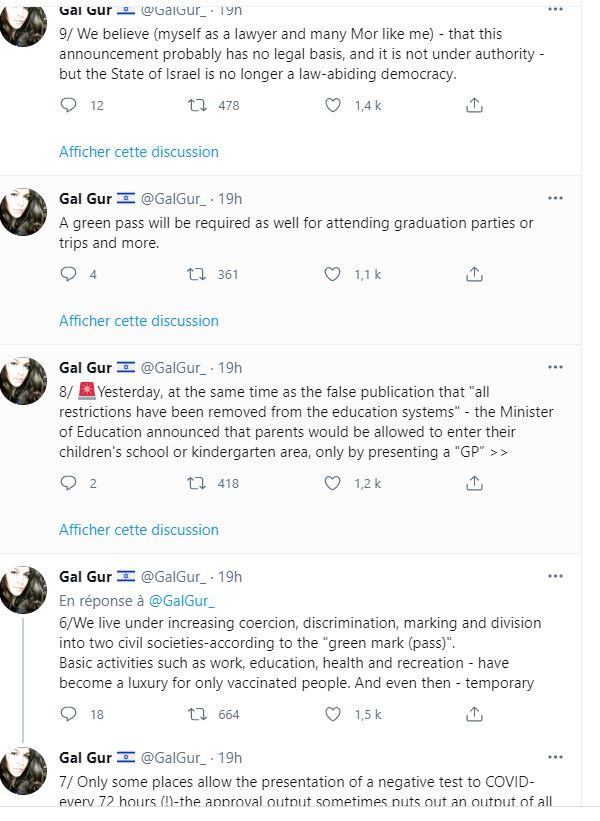Open more options for the 9/ tweet

coord(555,10)
